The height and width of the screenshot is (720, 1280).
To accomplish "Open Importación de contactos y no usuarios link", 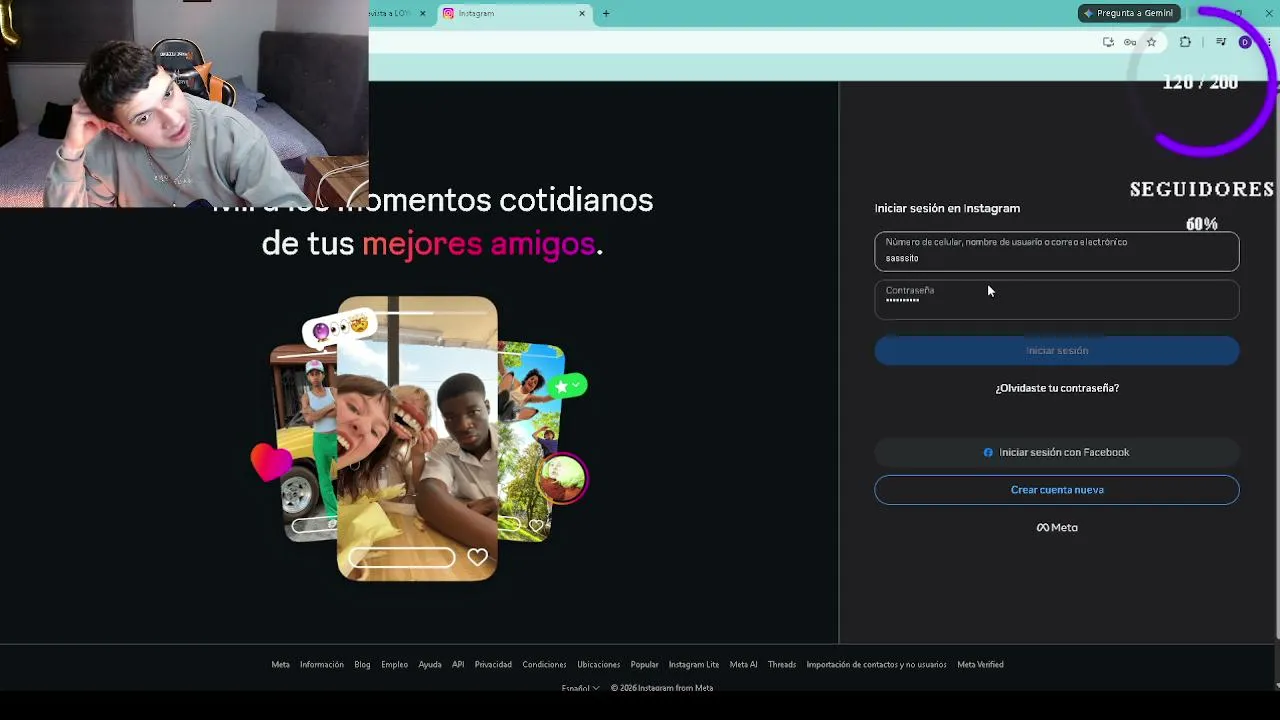I will [877, 664].
